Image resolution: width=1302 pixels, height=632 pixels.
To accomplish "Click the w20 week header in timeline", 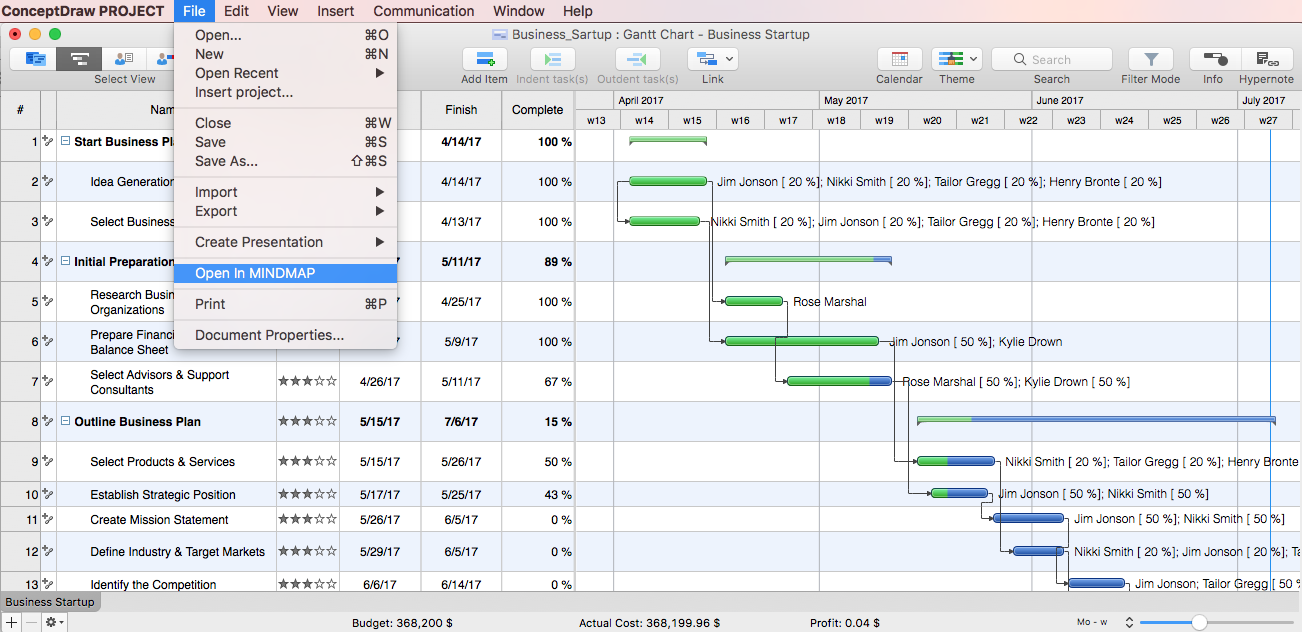I will [932, 120].
